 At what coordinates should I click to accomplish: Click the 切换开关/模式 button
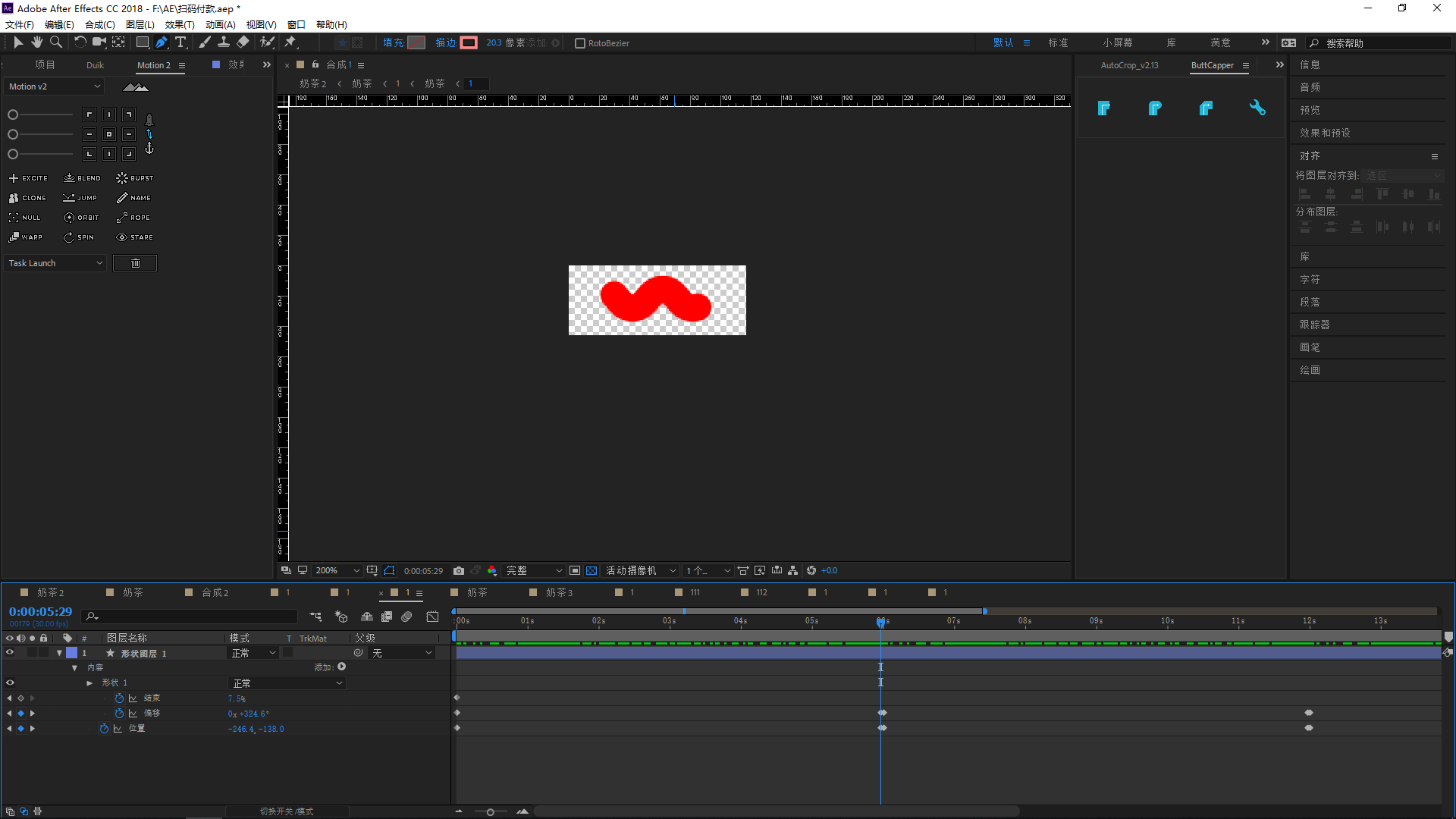pos(287,811)
